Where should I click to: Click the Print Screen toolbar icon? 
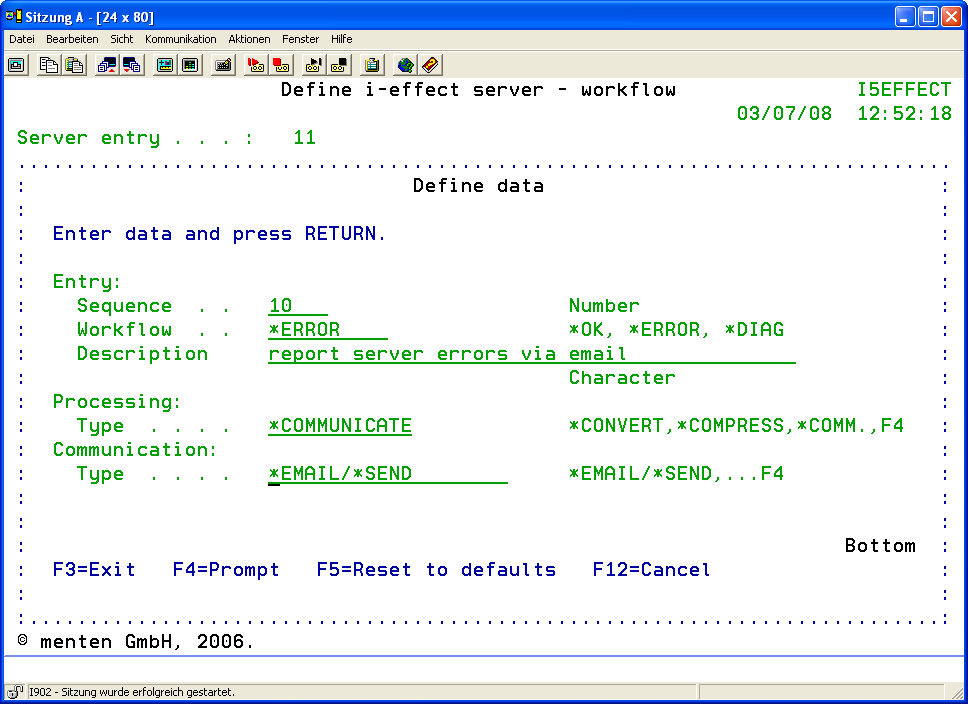[17, 65]
